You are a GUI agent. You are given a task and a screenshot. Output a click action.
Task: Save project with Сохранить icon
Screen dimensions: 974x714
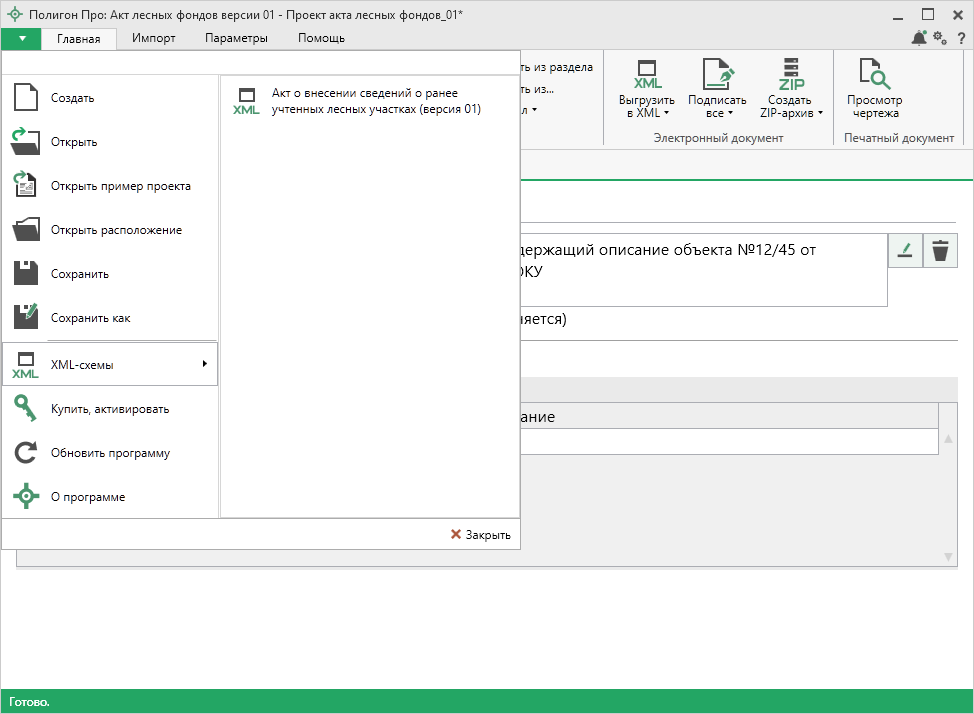coord(26,274)
